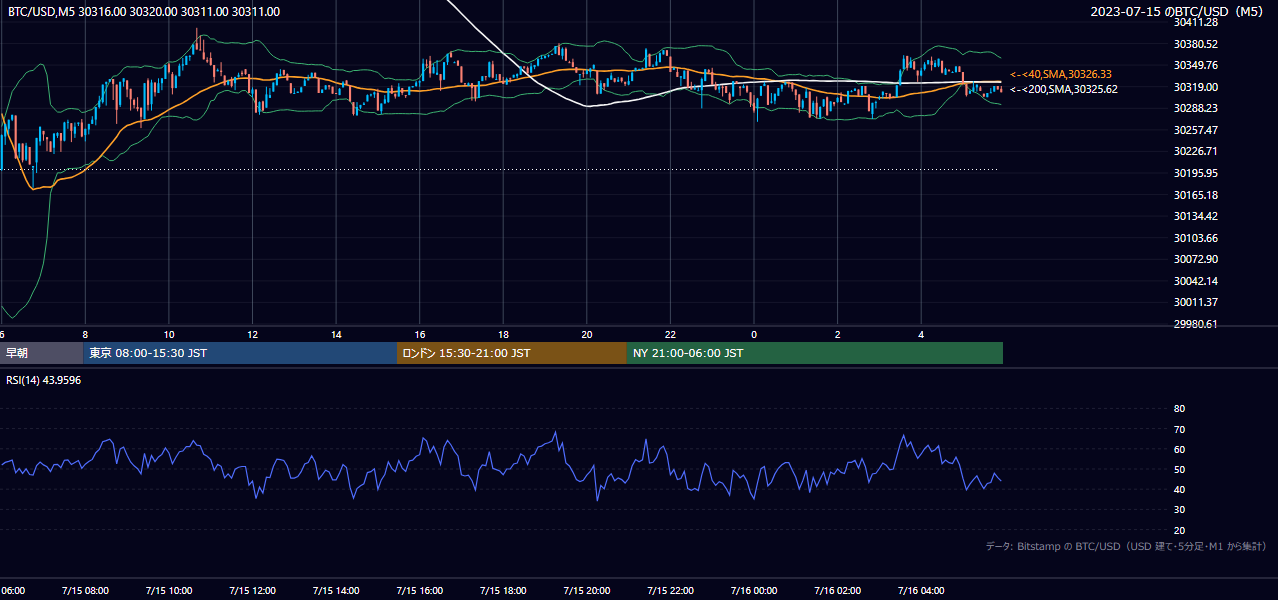Click the 7/15 20:00 bottom date label

(x=586, y=590)
